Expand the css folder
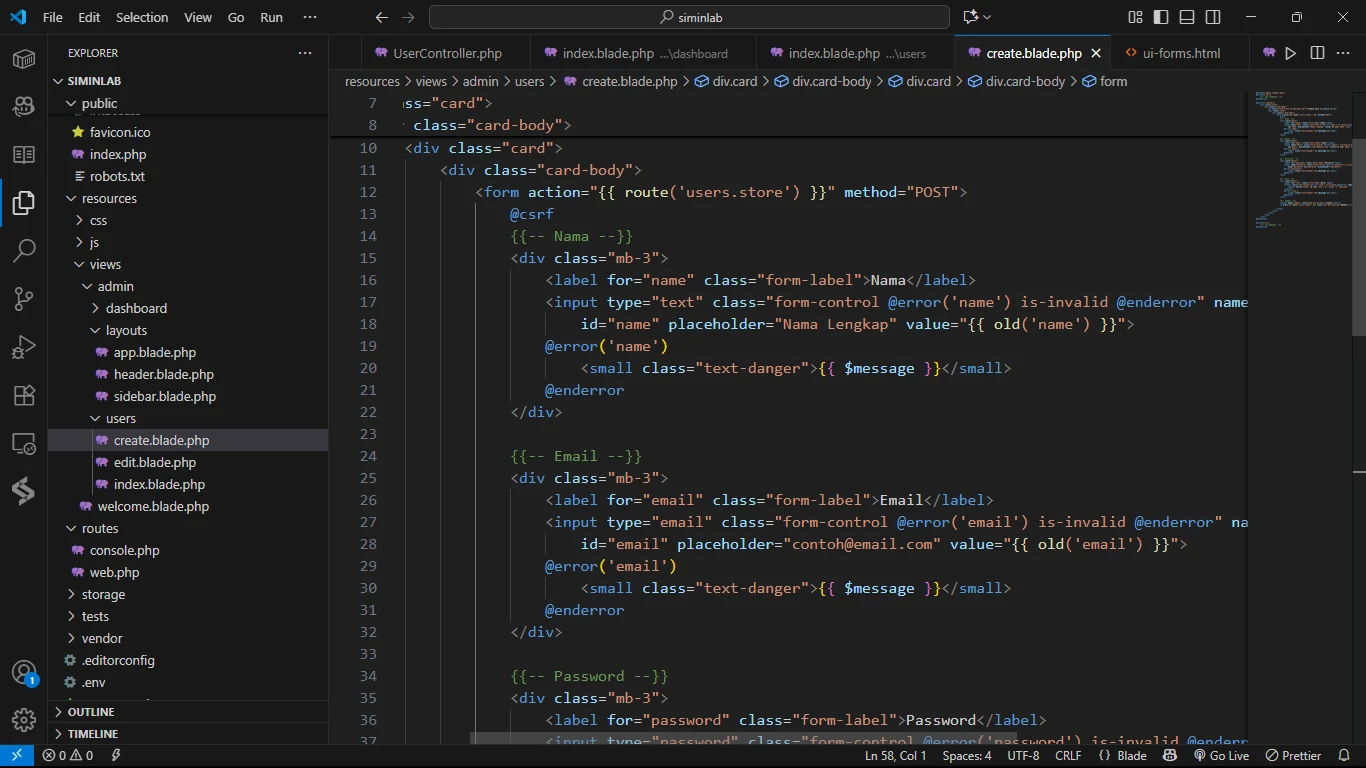The height and width of the screenshot is (768, 1366). 98,220
